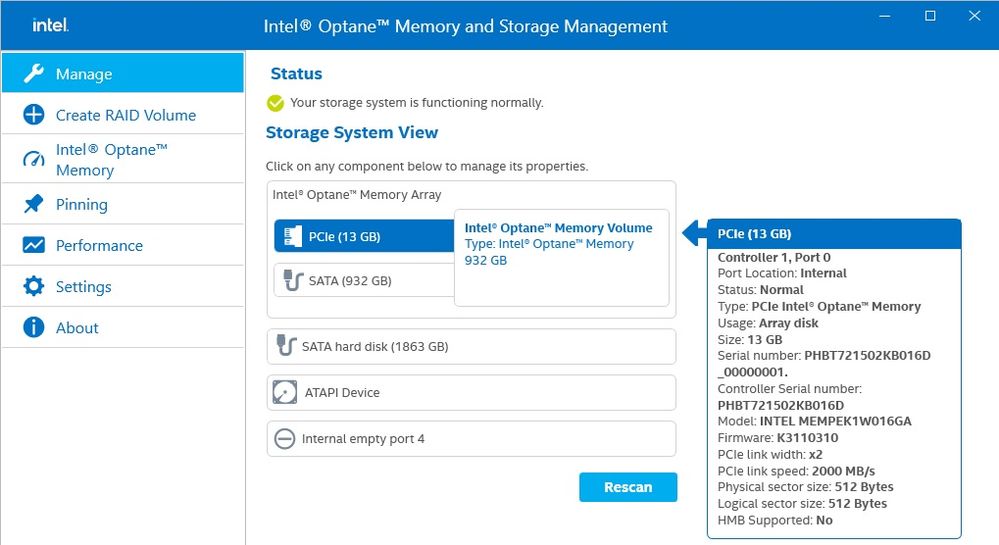Click the chart icon beside Performance
Image resolution: width=999 pixels, height=545 pixels.
point(34,245)
